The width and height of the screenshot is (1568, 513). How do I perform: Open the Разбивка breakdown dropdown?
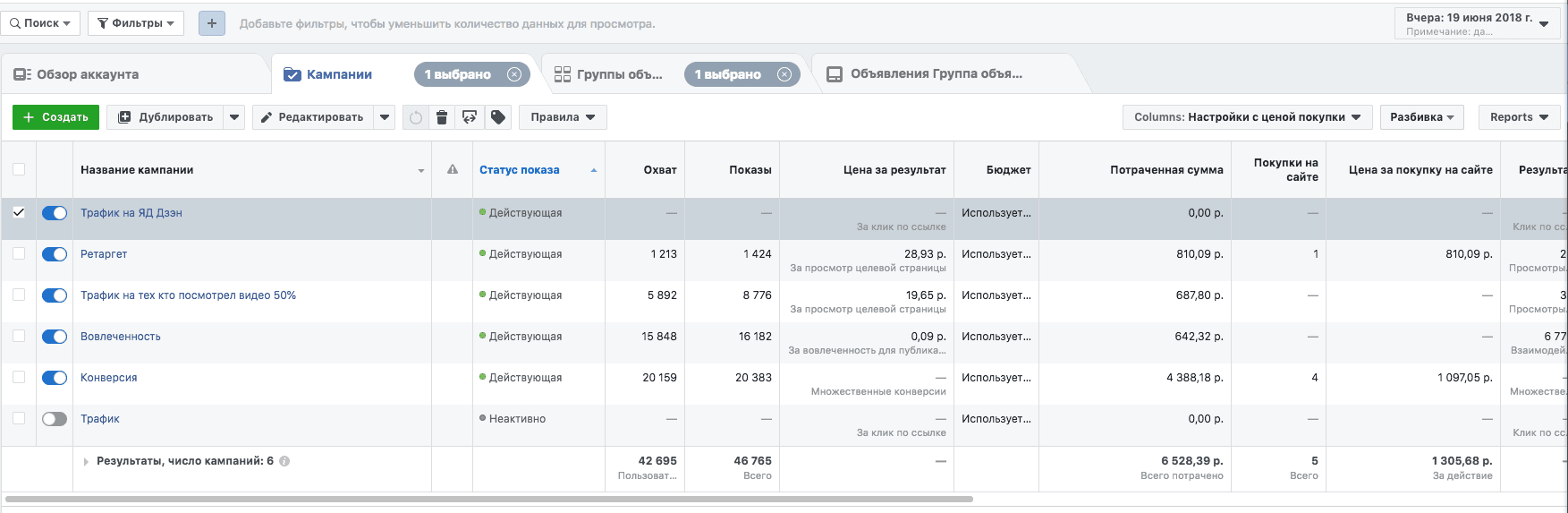(x=1421, y=117)
